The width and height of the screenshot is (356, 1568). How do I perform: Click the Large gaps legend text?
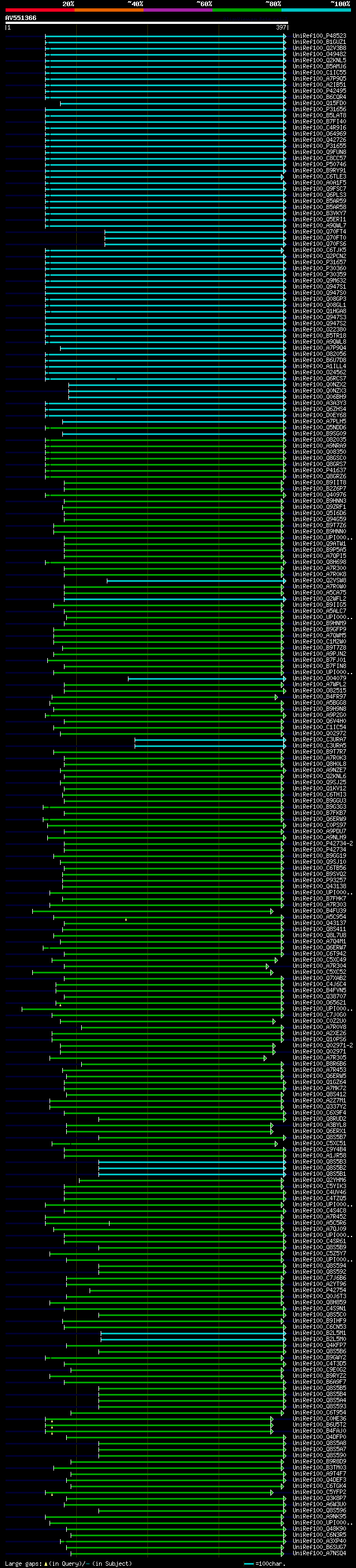pyautogui.click(x=68, y=1563)
